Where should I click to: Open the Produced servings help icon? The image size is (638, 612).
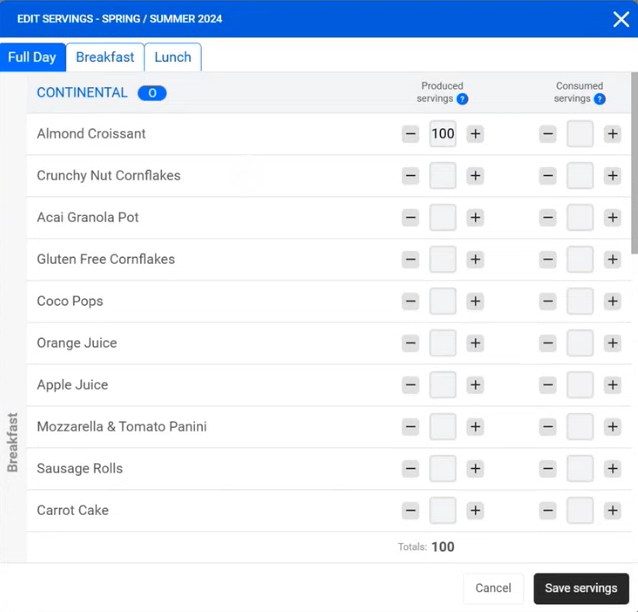point(462,99)
